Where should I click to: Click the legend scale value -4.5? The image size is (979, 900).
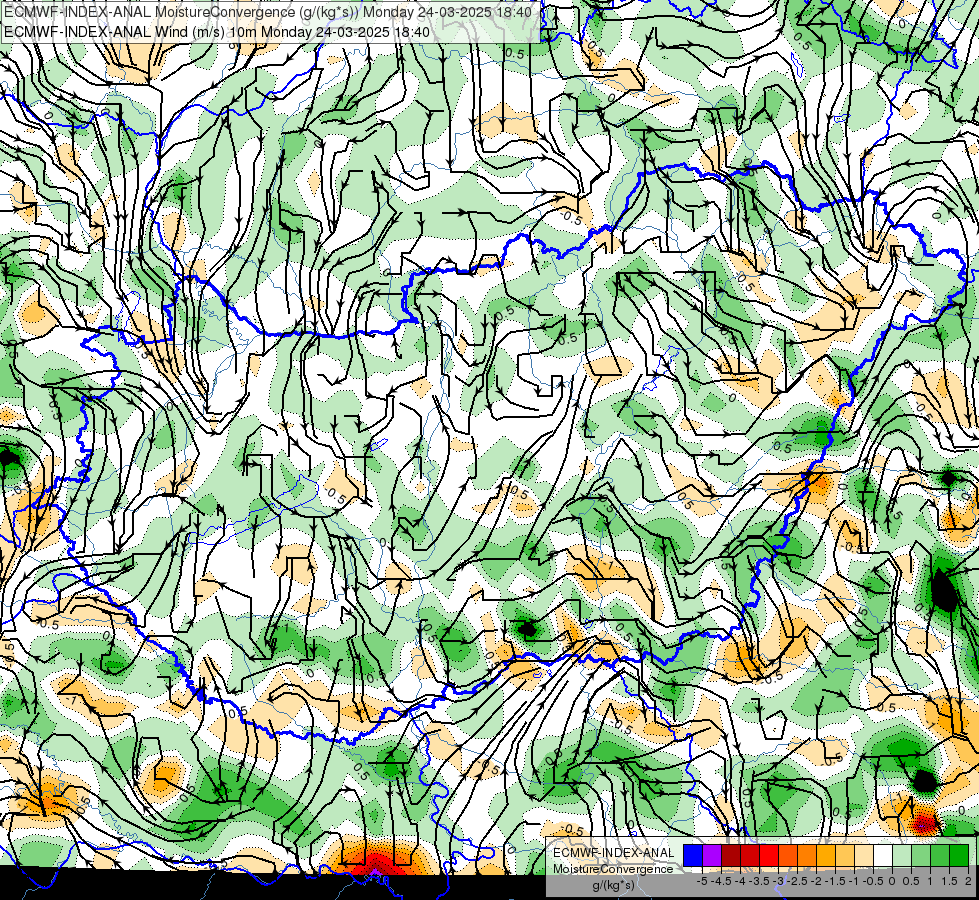[721, 881]
